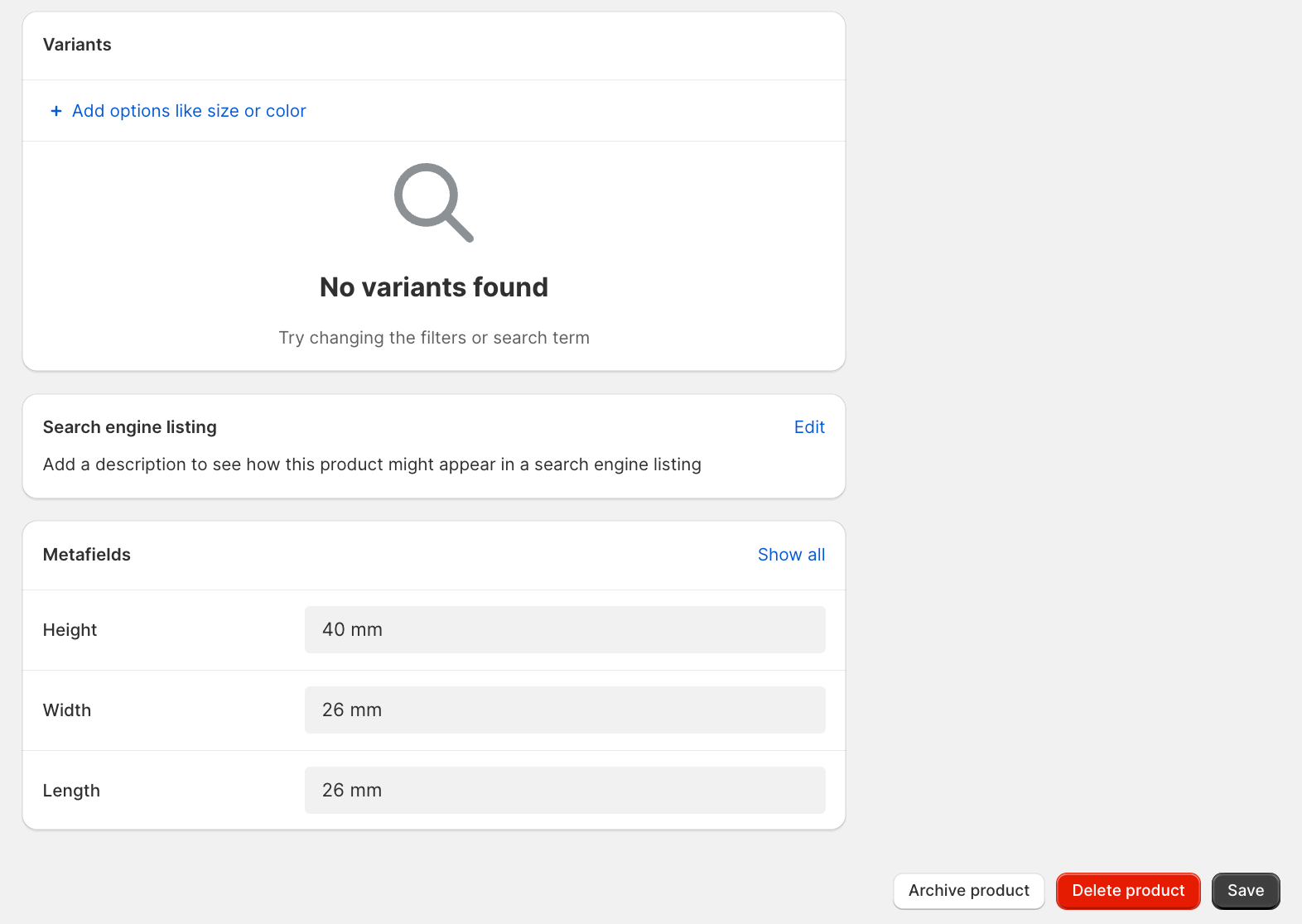This screenshot has width=1302, height=924.
Task: Click the Variants section heading
Action: point(77,45)
